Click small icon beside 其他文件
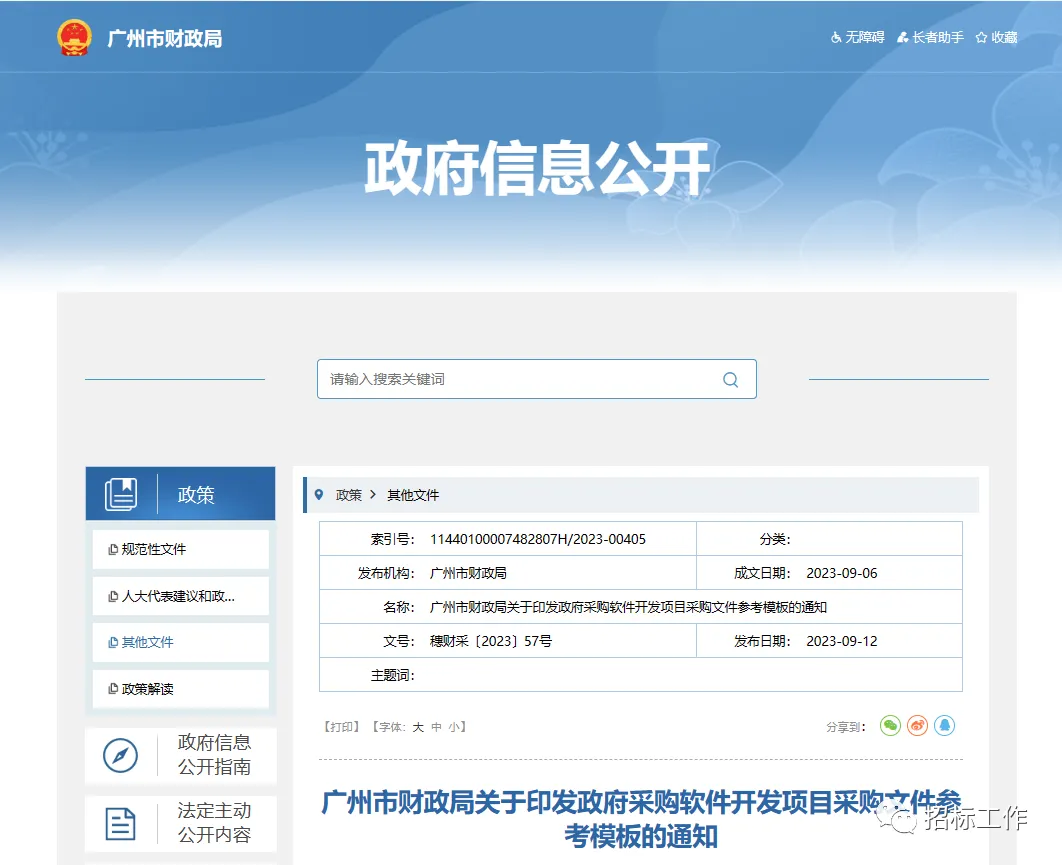Screen dimensions: 1062x865 [113, 642]
